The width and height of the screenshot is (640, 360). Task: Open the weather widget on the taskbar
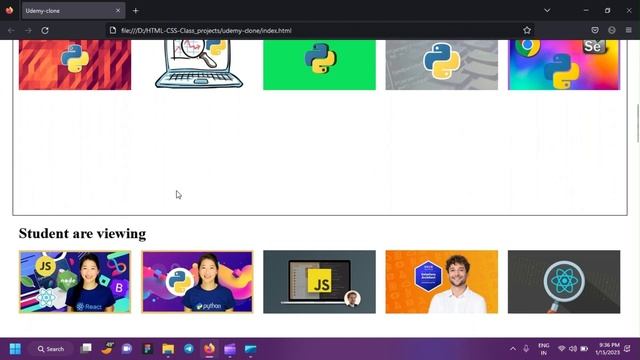pos(107,349)
